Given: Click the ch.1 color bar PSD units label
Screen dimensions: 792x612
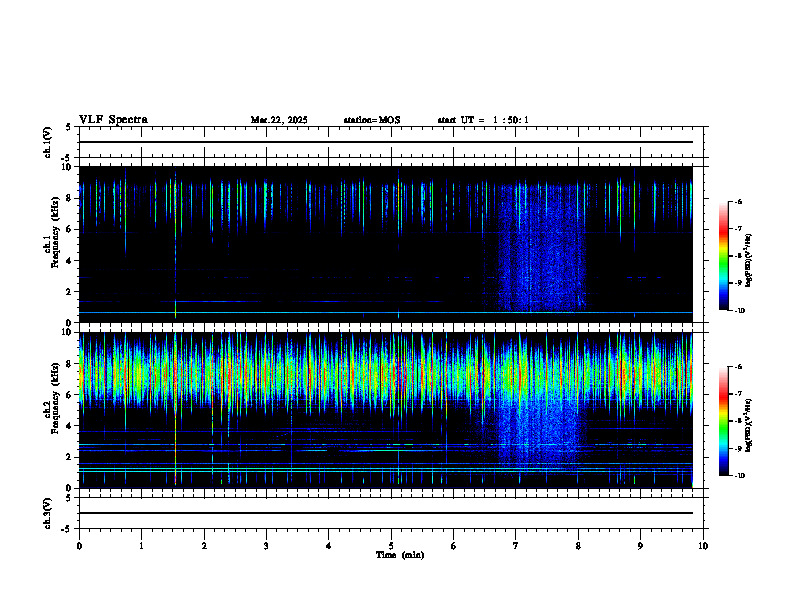Looking at the screenshot, I should click(749, 261).
